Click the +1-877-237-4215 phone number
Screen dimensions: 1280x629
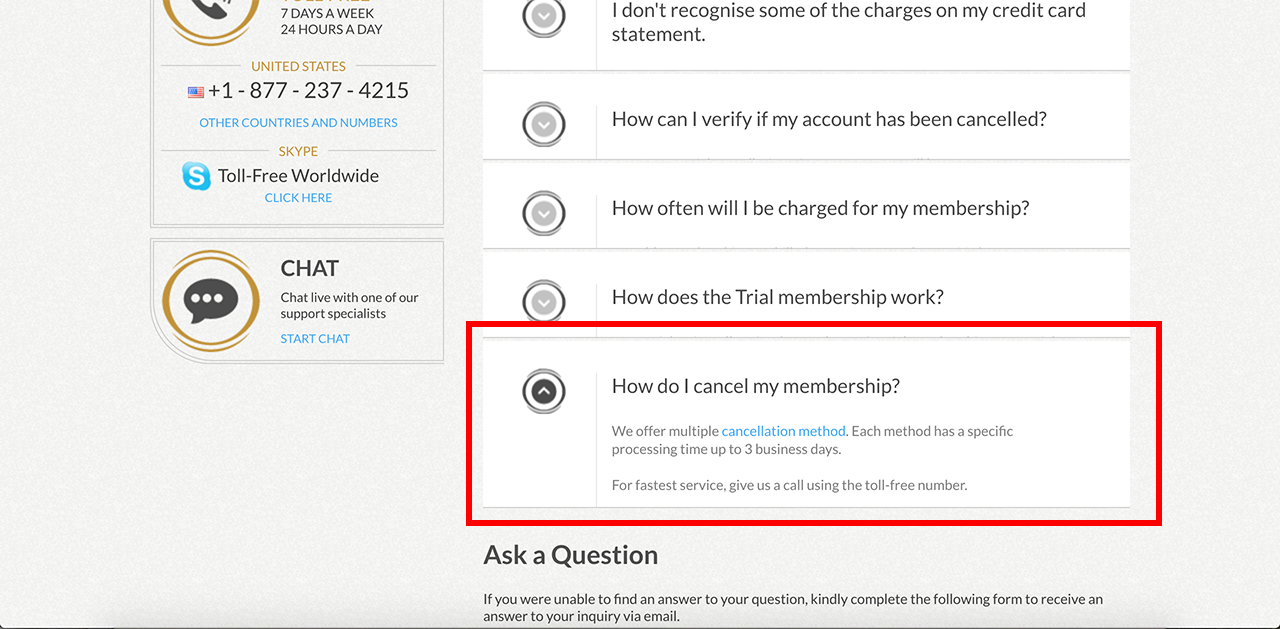308,91
